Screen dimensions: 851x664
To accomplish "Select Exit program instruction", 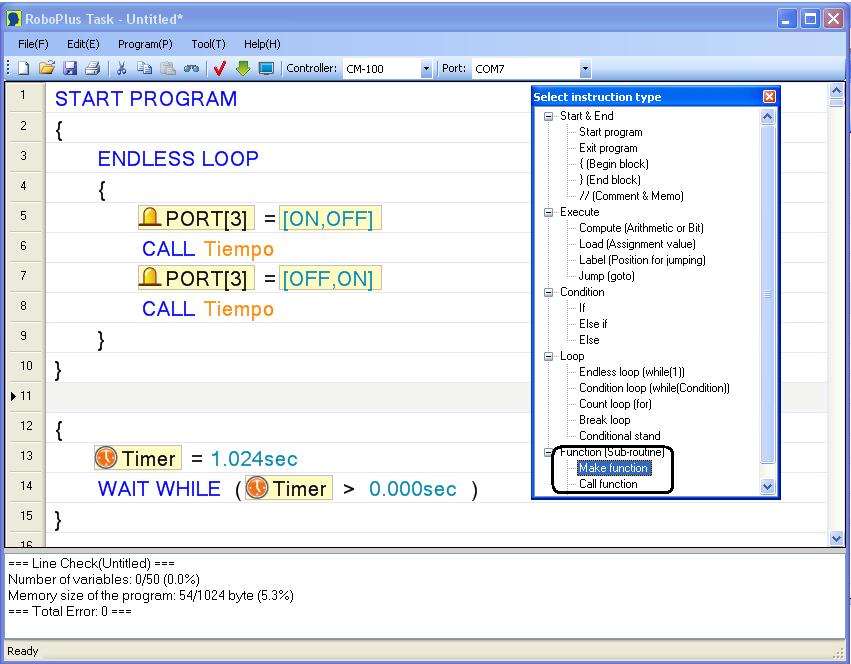I will (608, 148).
